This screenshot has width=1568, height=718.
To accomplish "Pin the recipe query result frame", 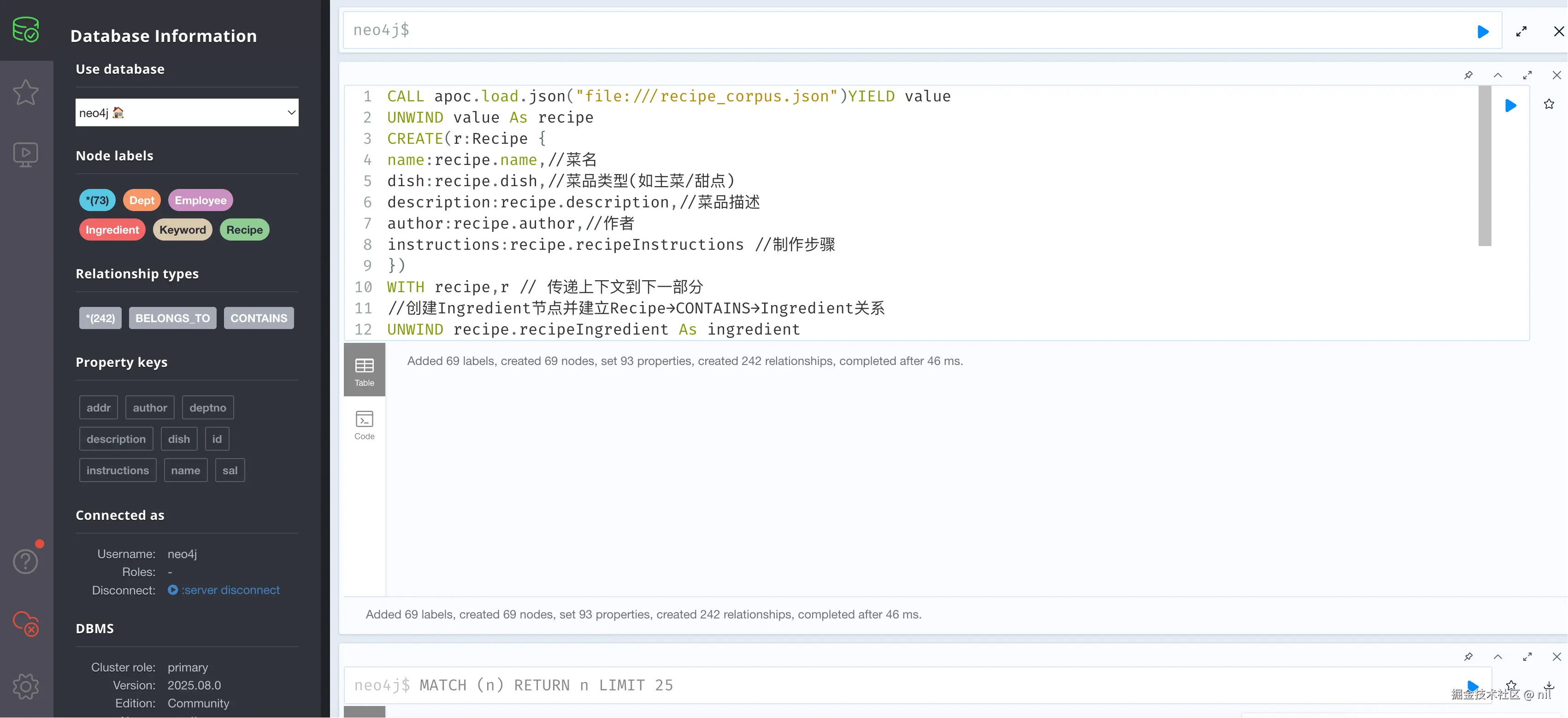I will (x=1468, y=76).
